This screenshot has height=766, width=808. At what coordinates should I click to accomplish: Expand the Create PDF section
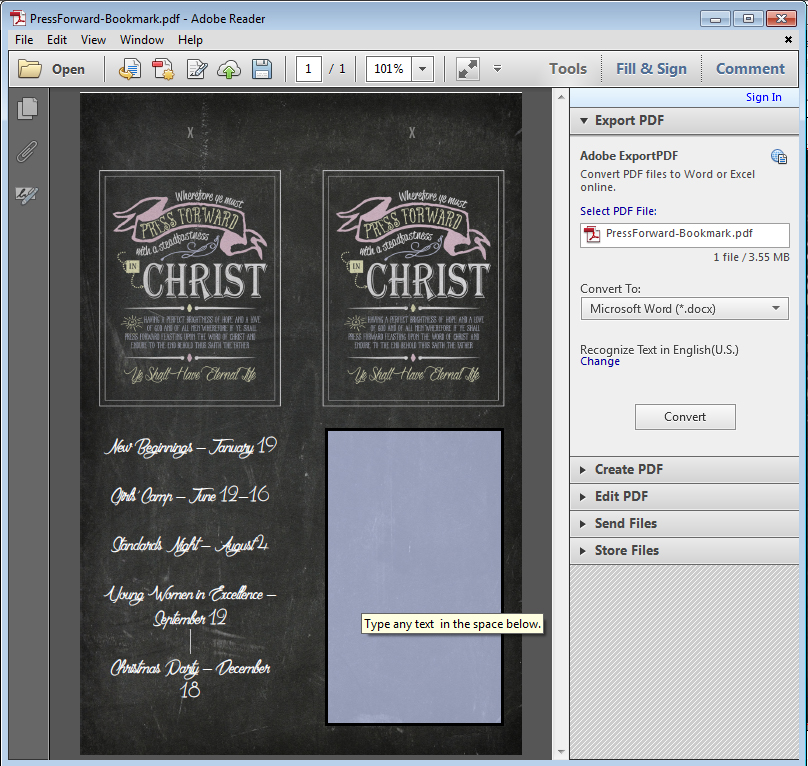628,469
